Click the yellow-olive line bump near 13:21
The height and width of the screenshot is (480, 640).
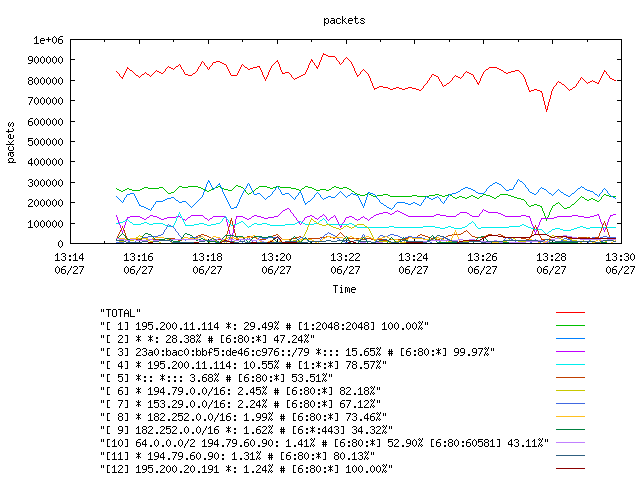[x=311, y=219]
